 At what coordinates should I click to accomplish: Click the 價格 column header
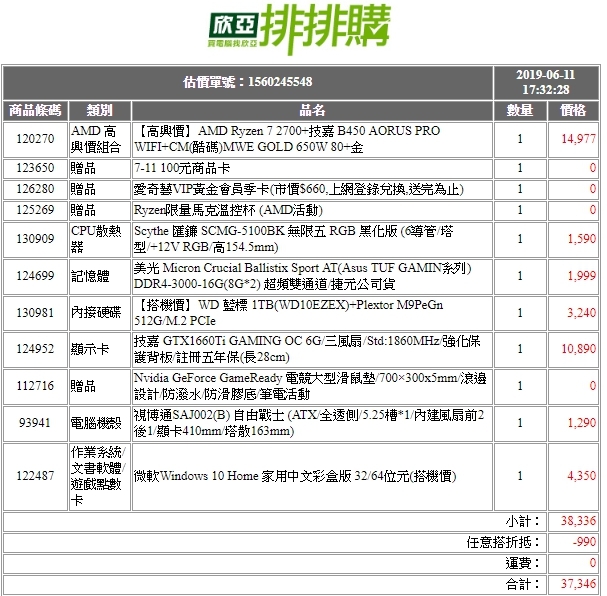pyautogui.click(x=573, y=111)
